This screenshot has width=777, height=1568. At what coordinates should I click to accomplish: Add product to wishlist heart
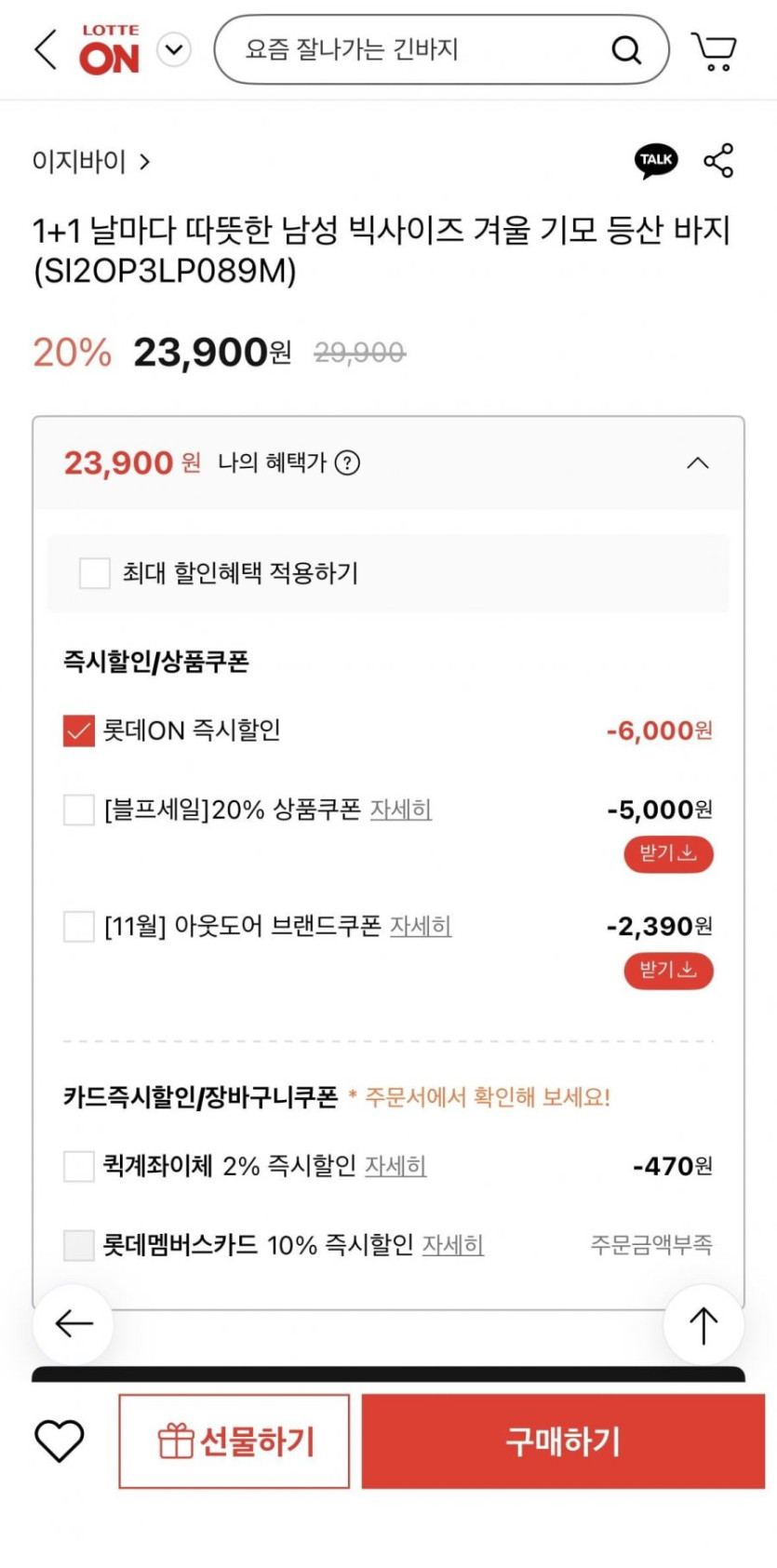point(60,1441)
